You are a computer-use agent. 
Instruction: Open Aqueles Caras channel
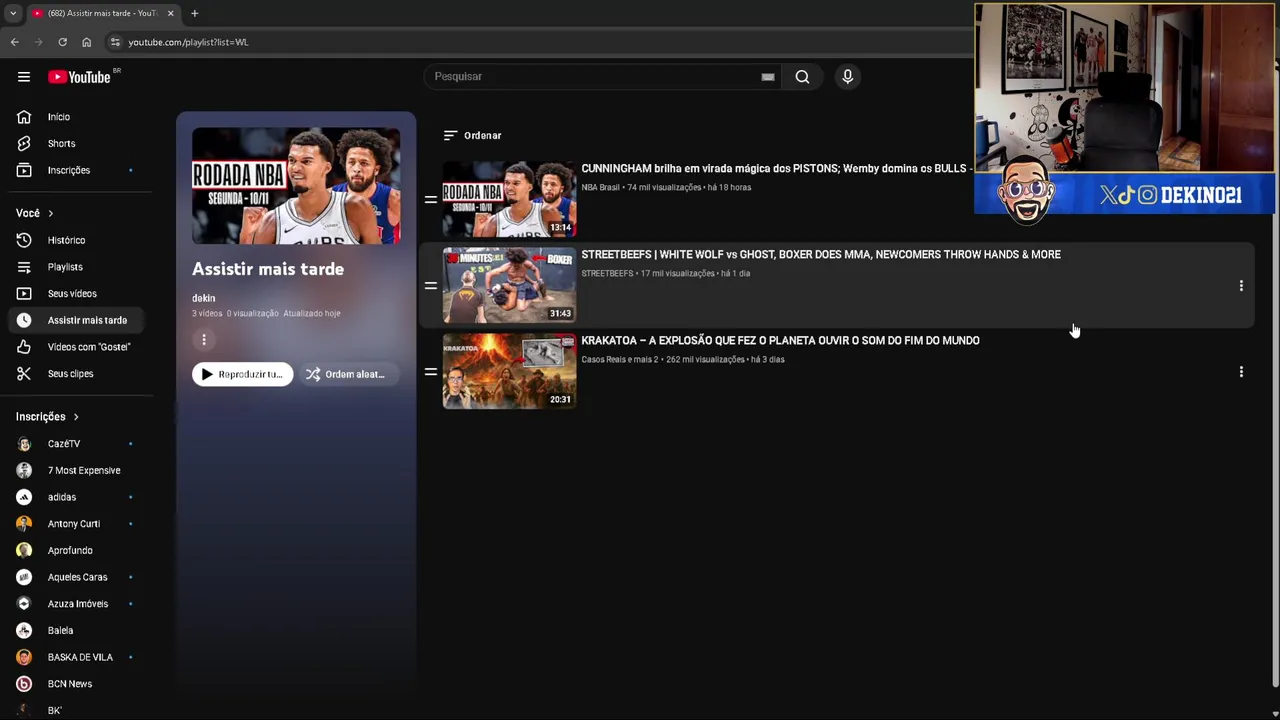(x=76, y=577)
